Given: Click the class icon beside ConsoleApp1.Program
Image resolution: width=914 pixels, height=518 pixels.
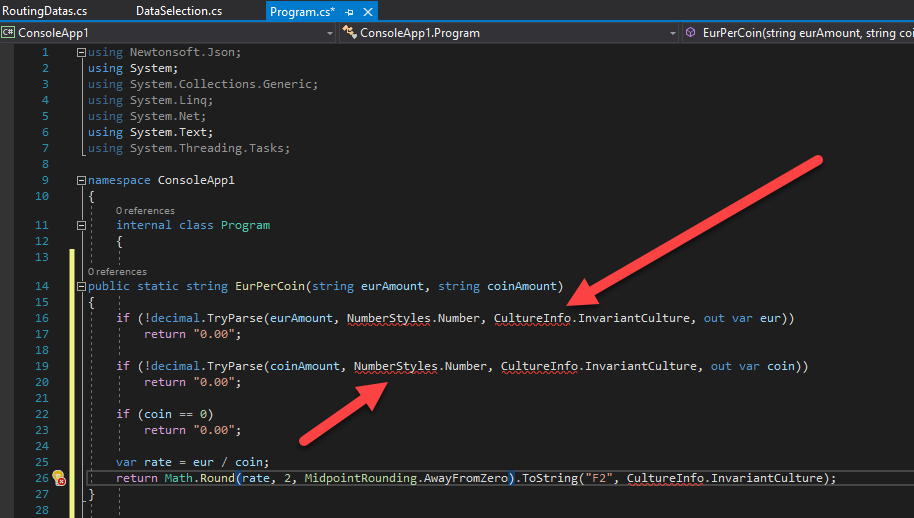Looking at the screenshot, I should [x=349, y=33].
